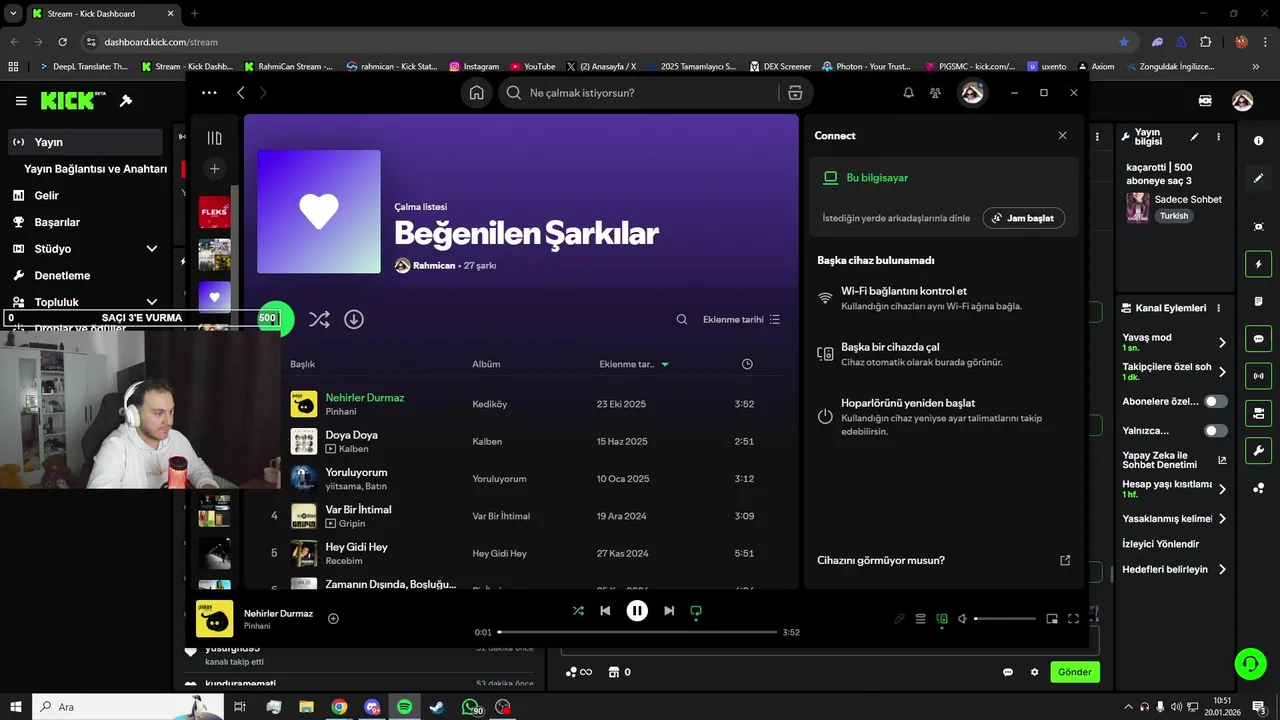
Task: Expand Stüdyo menu chevron
Action: point(152,249)
